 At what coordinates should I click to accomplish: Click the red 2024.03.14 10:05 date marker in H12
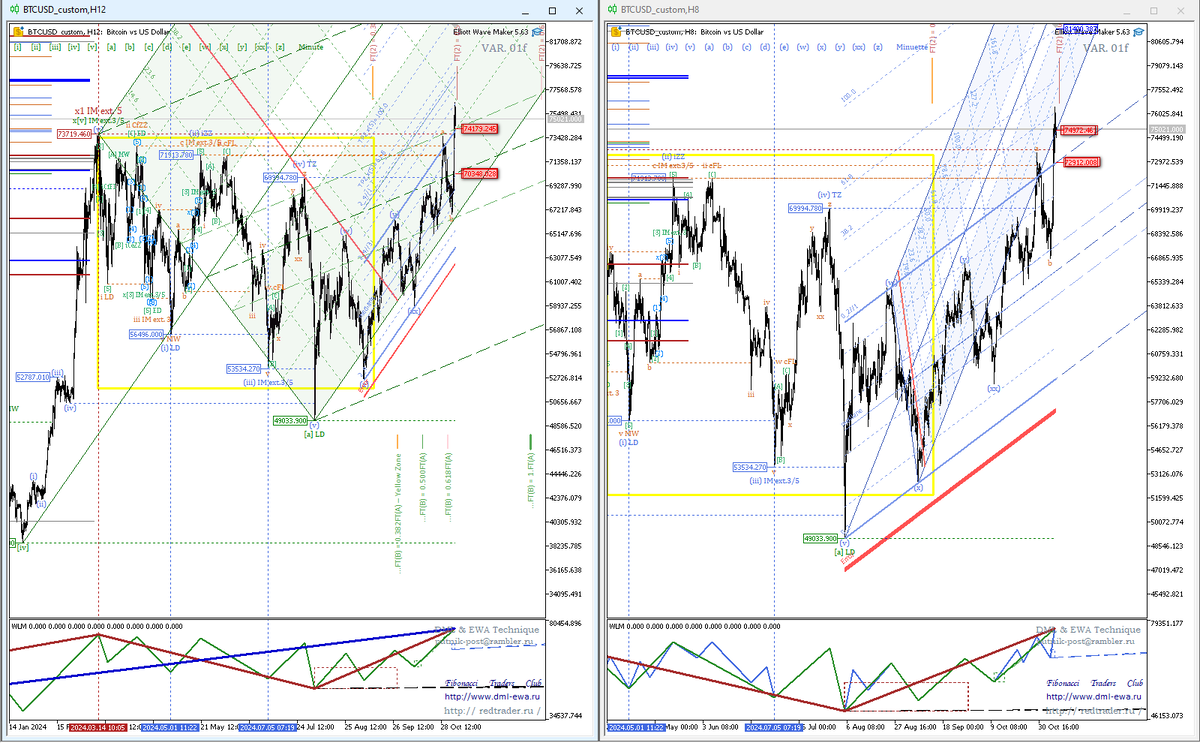point(99,728)
